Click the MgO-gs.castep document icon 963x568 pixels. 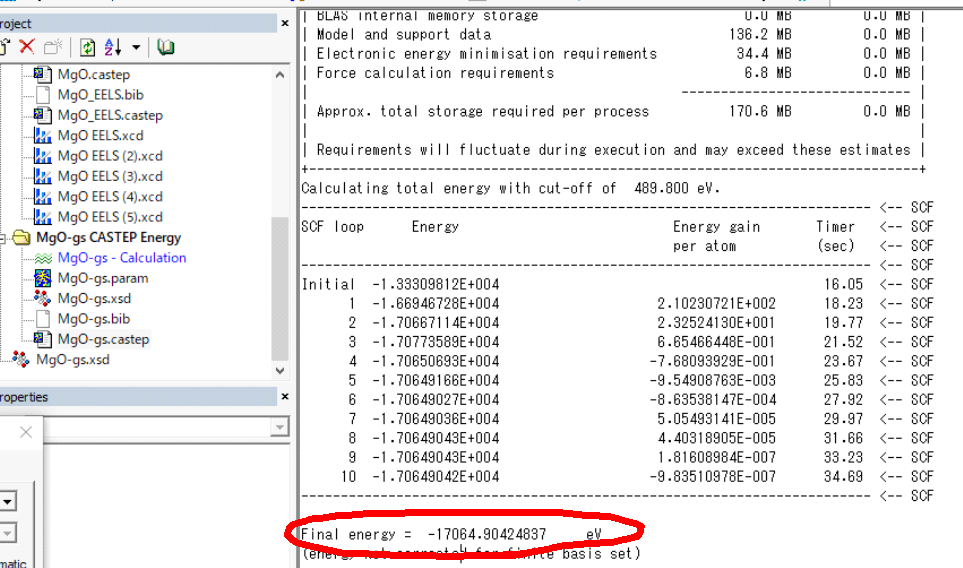tap(42, 339)
